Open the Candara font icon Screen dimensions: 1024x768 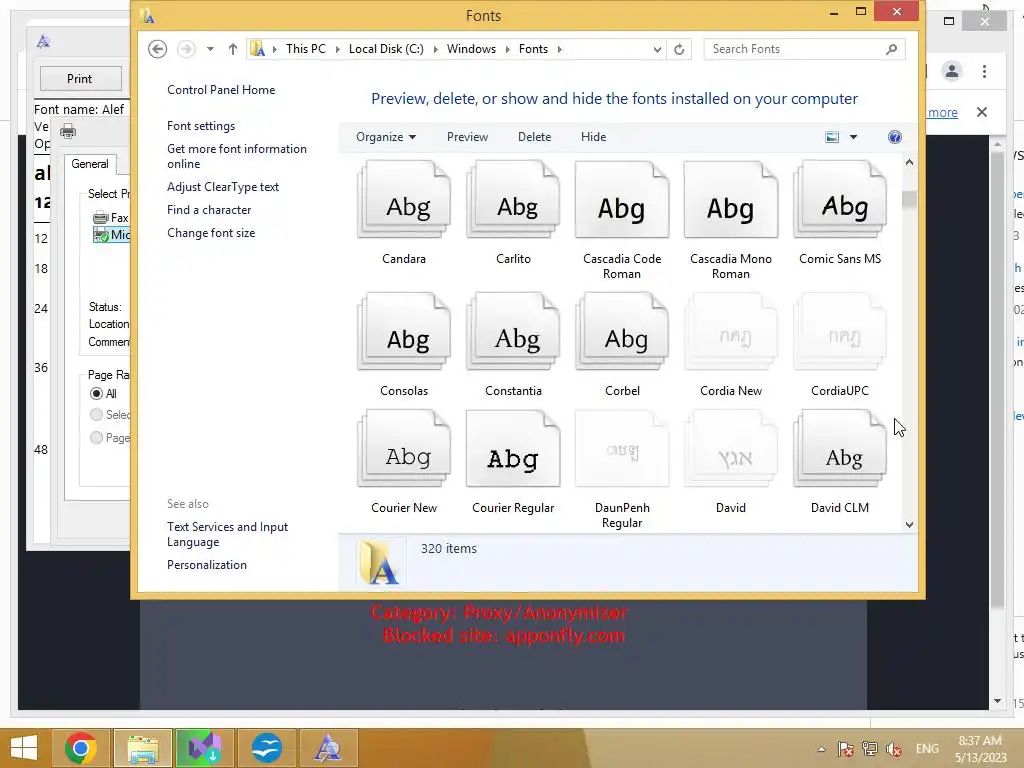click(x=404, y=200)
